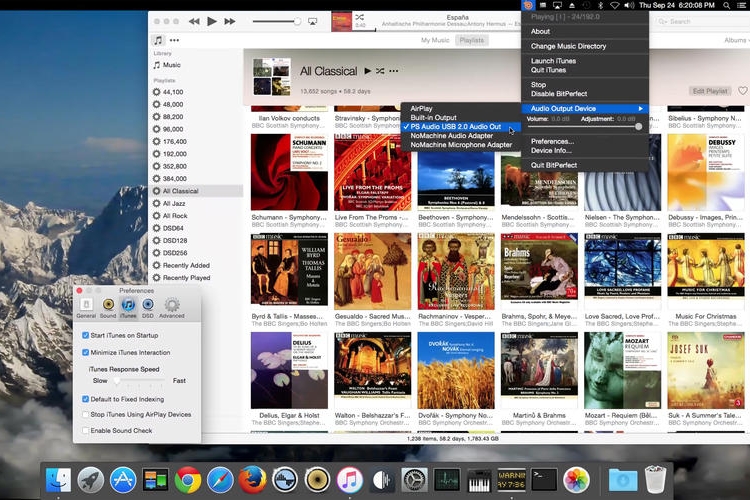This screenshot has height=500, width=750.
Task: Select the 192,000 playlist
Action: [x=195, y=154]
